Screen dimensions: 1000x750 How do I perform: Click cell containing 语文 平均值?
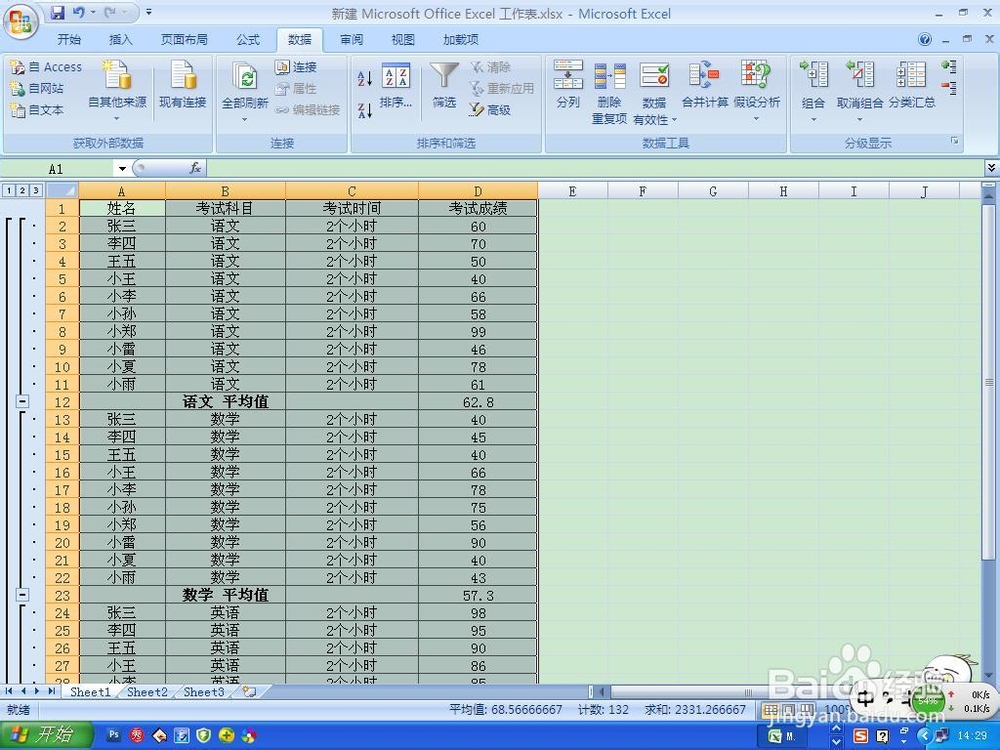[225, 402]
